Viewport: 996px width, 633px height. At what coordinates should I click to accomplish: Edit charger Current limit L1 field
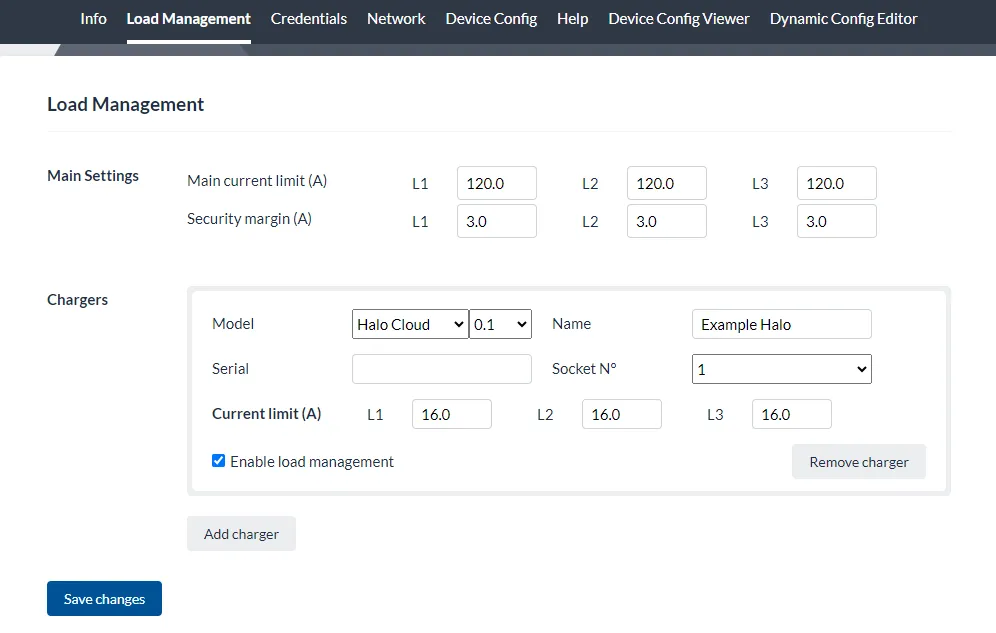452,414
